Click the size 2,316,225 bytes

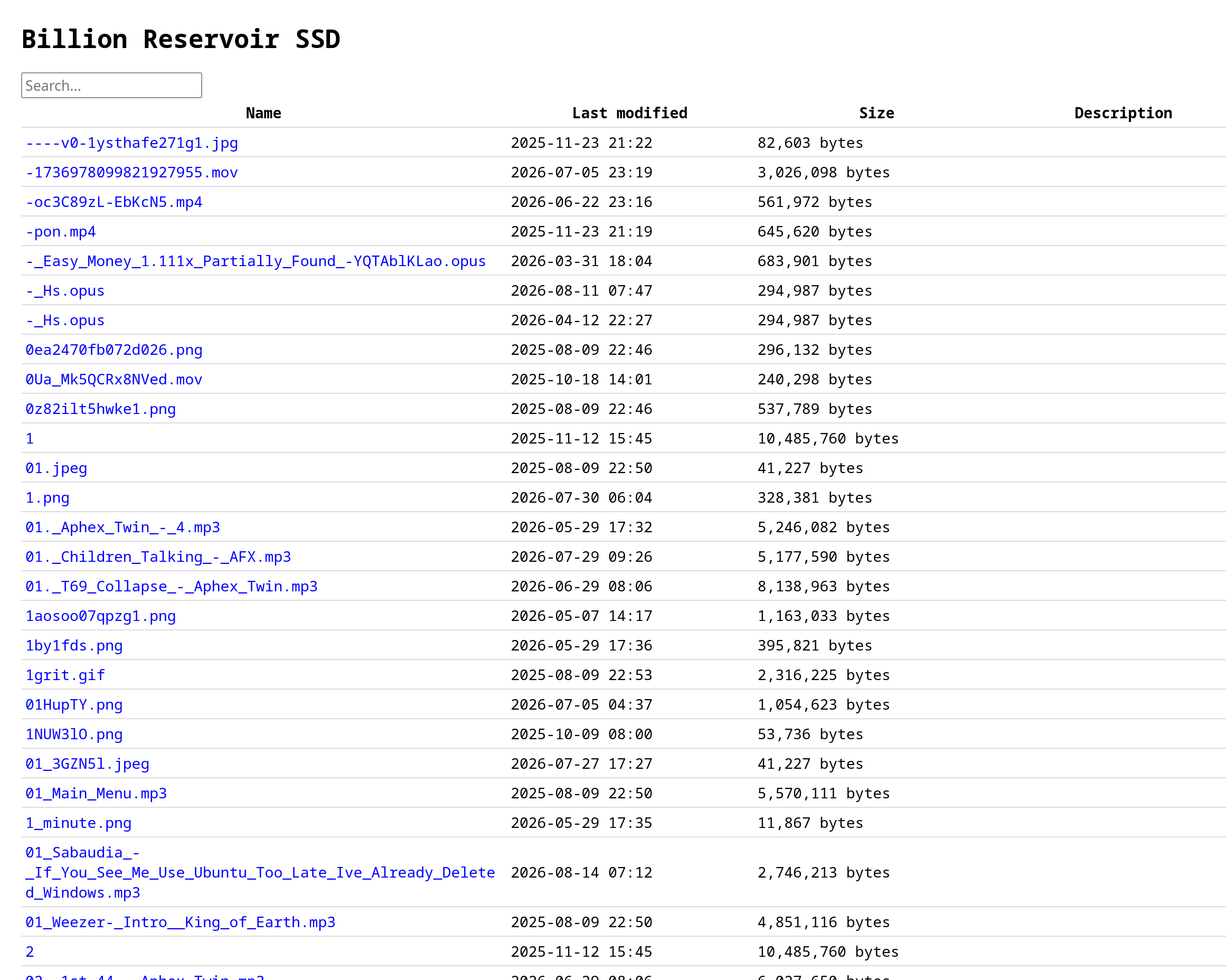[823, 675]
